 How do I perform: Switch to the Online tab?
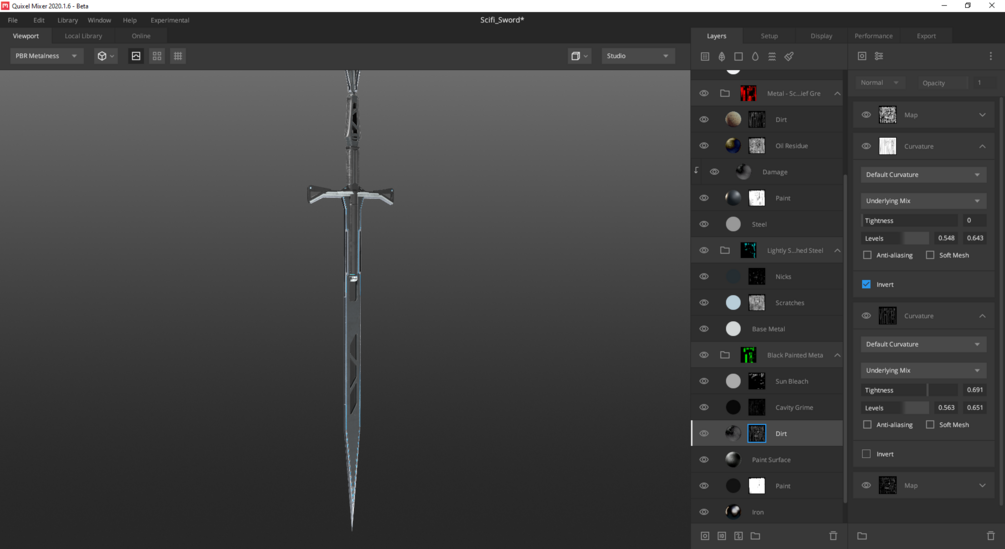[141, 36]
